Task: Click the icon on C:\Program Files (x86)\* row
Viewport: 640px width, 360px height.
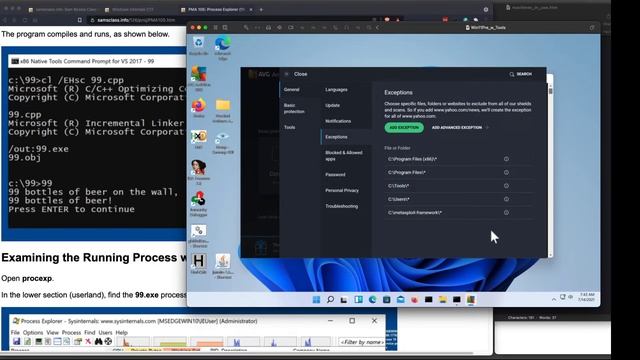Action: click(x=506, y=159)
